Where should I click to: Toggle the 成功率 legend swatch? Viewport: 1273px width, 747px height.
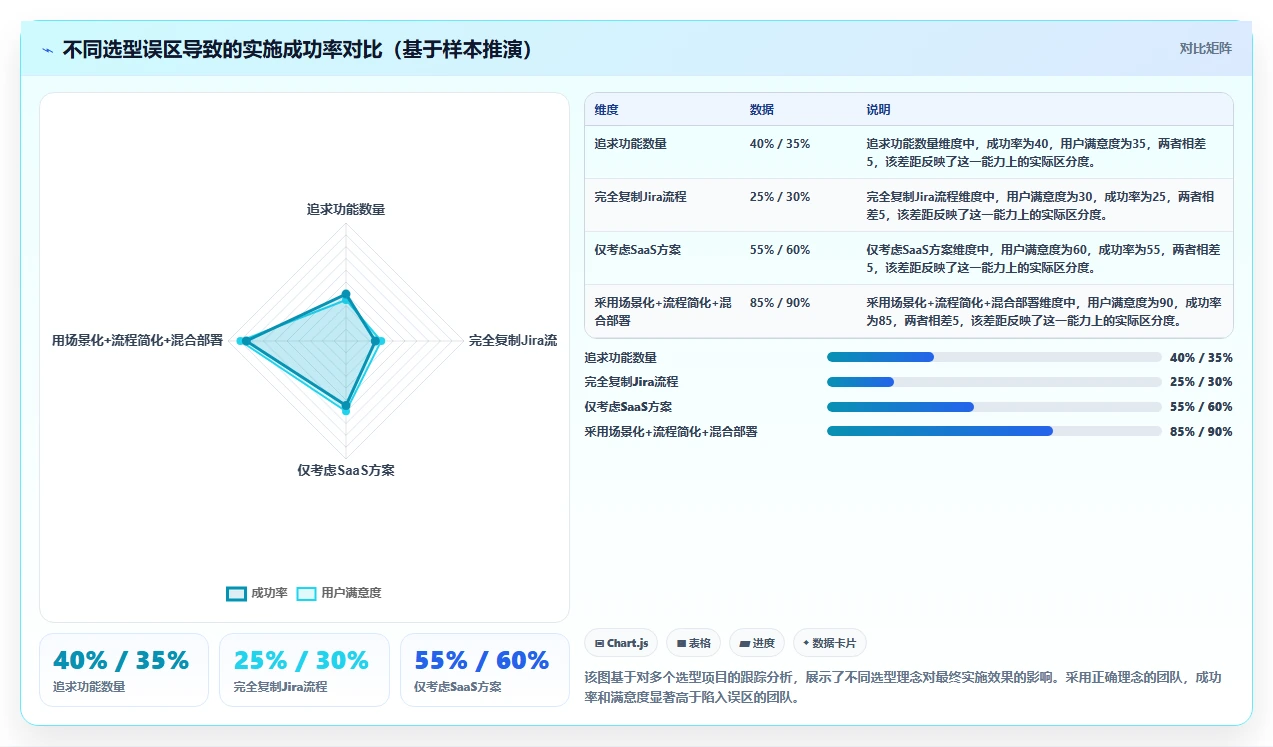pyautogui.click(x=236, y=593)
